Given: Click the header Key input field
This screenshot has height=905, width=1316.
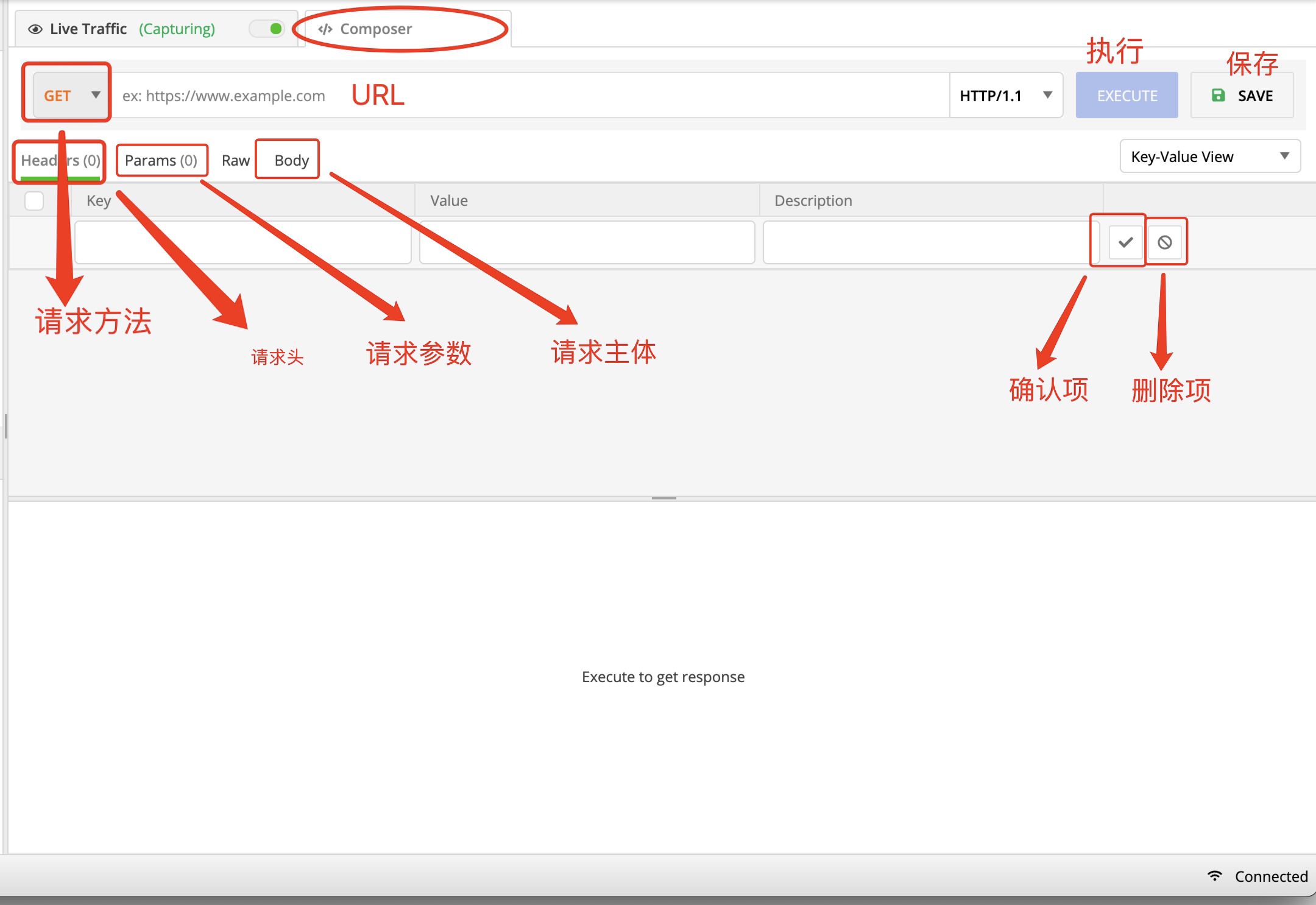Looking at the screenshot, I should 242,242.
